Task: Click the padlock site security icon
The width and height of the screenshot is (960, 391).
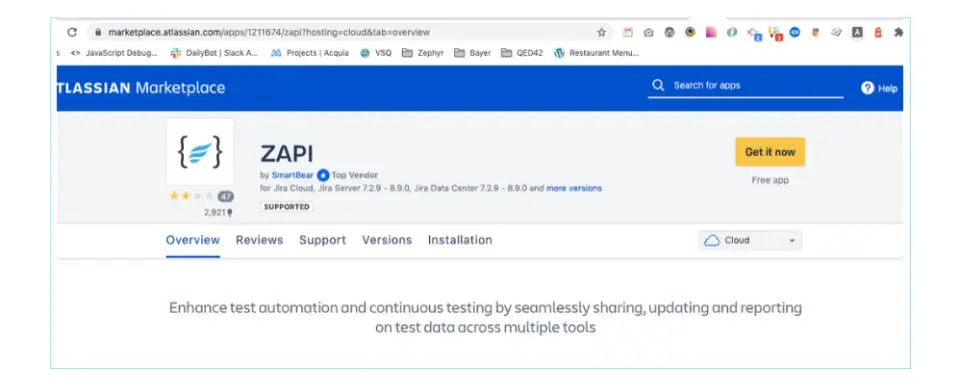Action: point(97,32)
